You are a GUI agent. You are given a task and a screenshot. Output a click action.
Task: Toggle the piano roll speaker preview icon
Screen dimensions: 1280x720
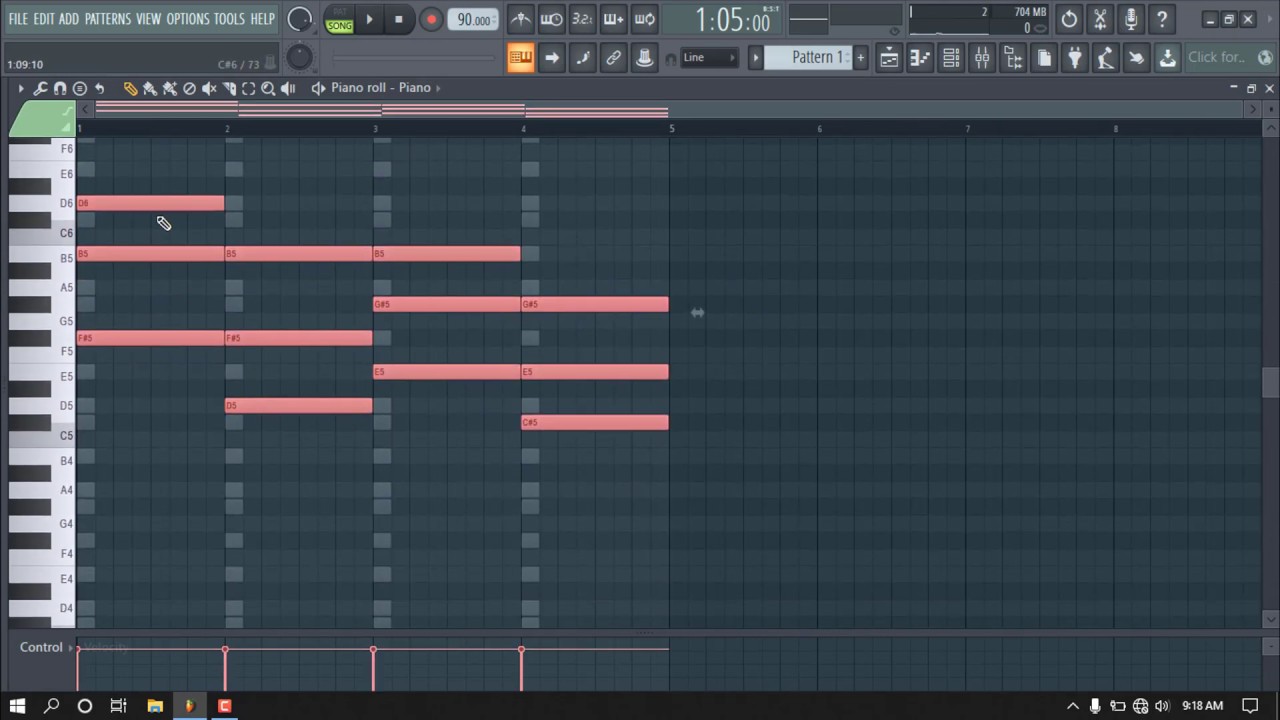pyautogui.click(x=318, y=88)
